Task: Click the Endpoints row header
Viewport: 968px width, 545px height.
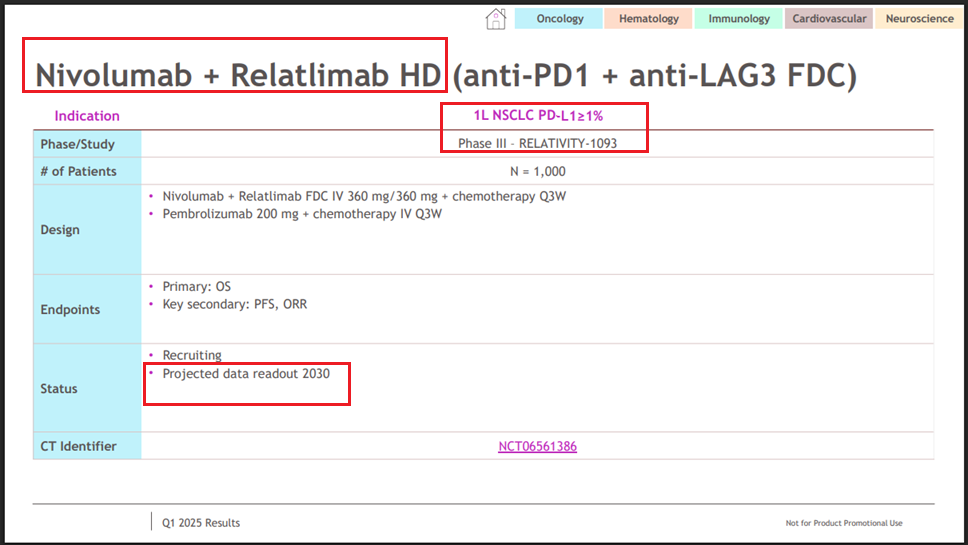Action: pos(87,309)
